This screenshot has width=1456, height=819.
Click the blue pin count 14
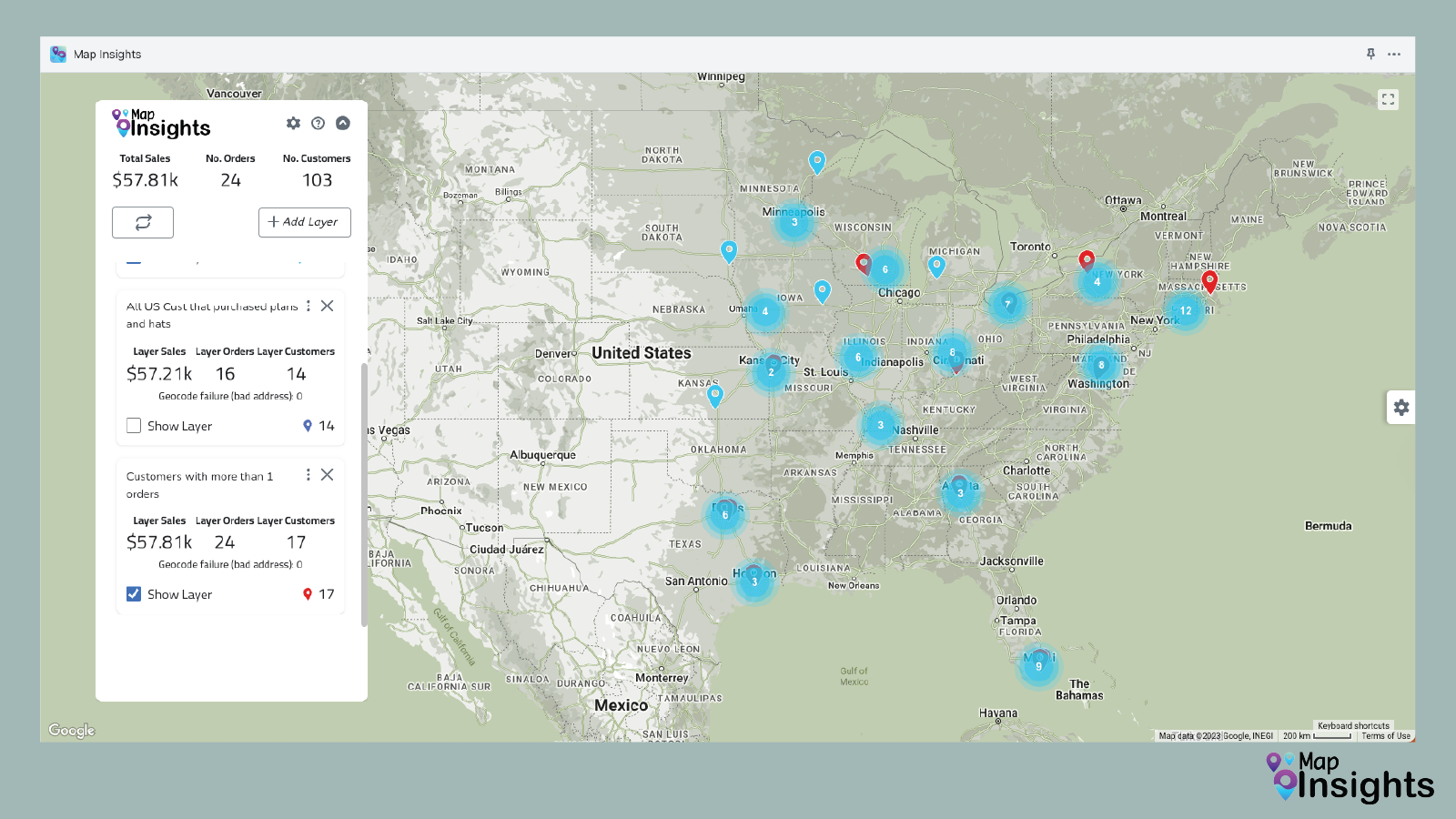(x=327, y=426)
